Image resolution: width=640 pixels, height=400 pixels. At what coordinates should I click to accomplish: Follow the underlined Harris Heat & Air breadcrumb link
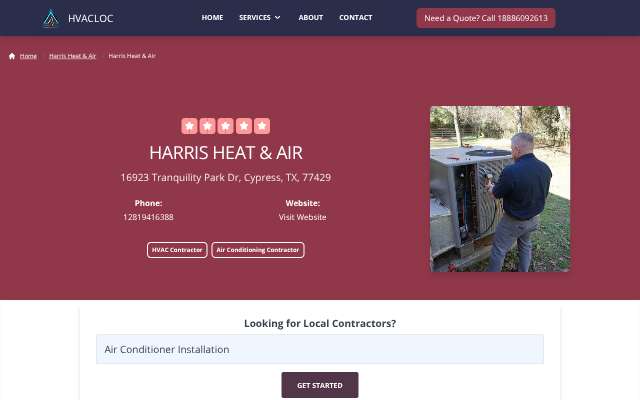72,56
